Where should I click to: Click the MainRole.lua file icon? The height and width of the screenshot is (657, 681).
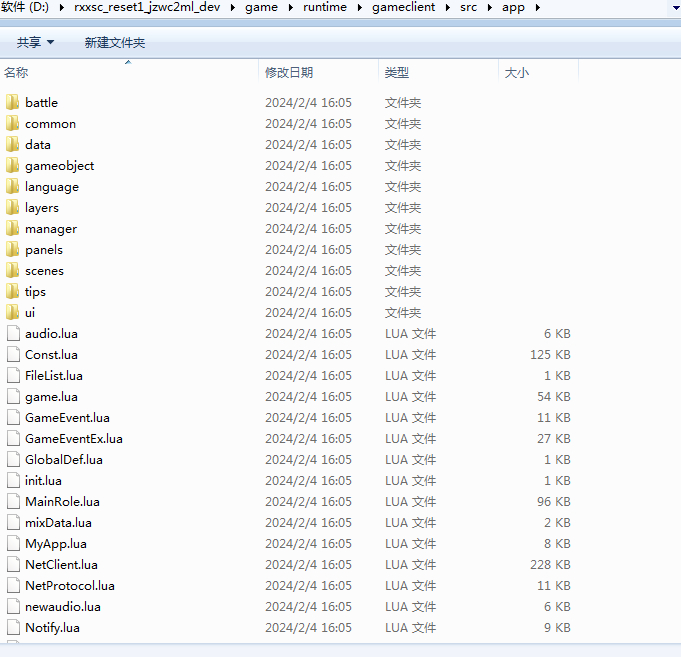point(12,501)
